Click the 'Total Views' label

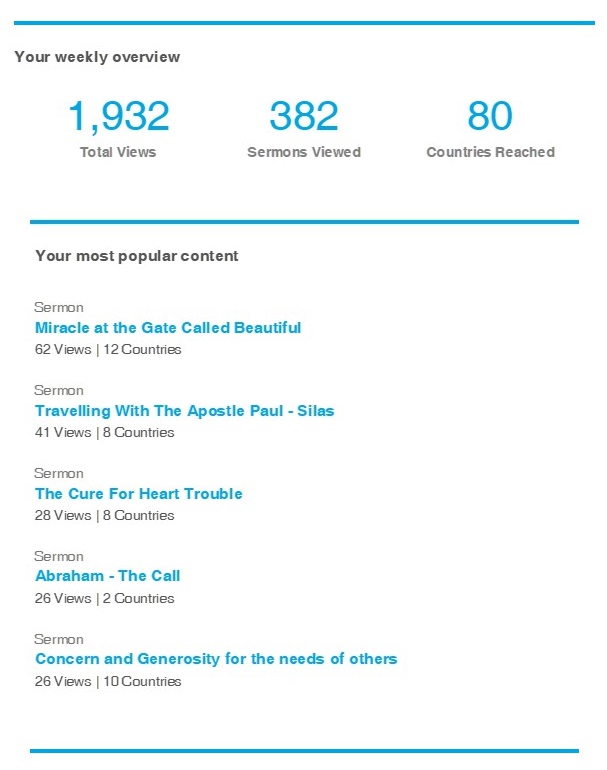(x=118, y=153)
